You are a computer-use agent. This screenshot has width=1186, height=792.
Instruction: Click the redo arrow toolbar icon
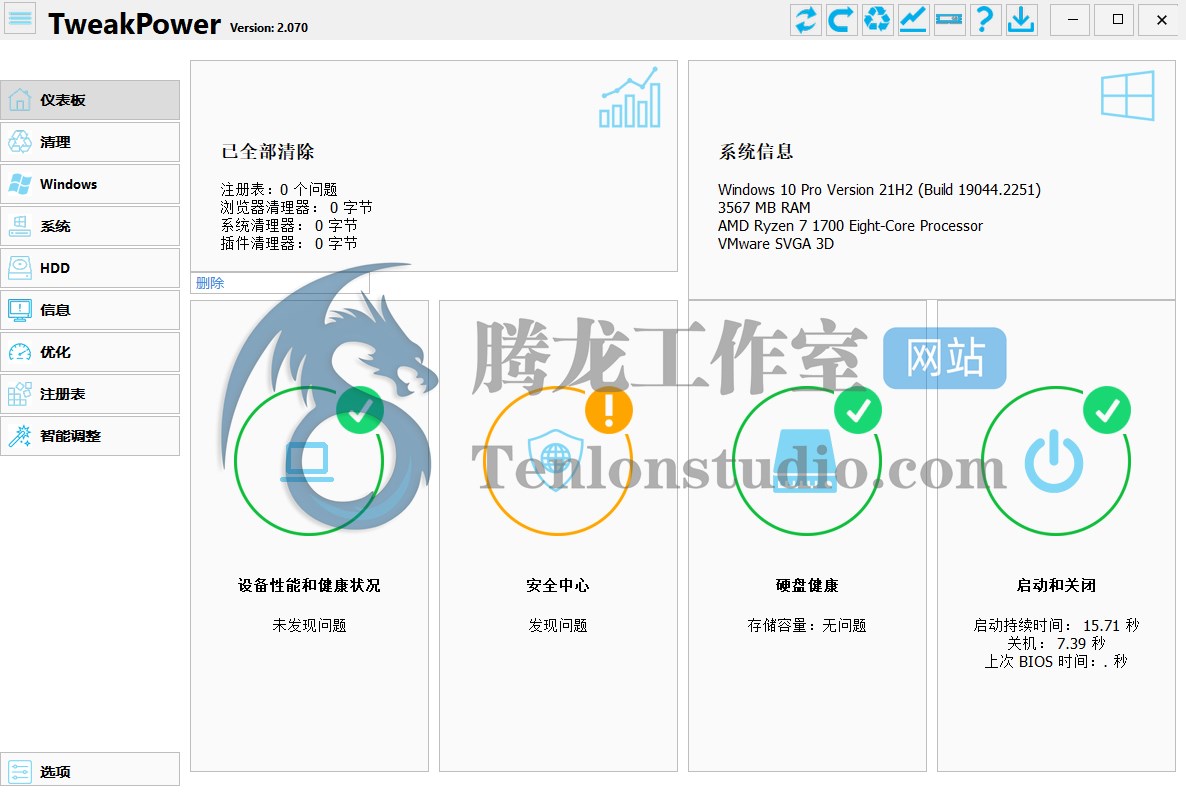click(841, 20)
